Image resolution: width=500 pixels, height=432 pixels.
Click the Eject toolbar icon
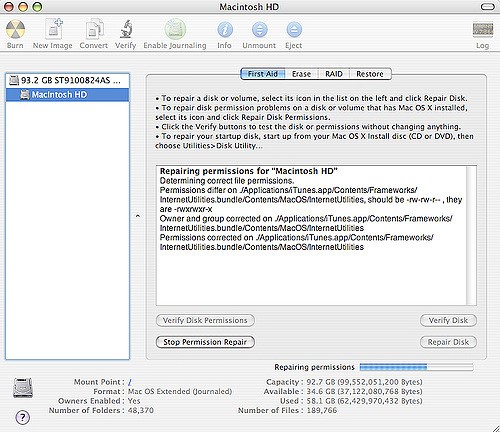pos(294,30)
